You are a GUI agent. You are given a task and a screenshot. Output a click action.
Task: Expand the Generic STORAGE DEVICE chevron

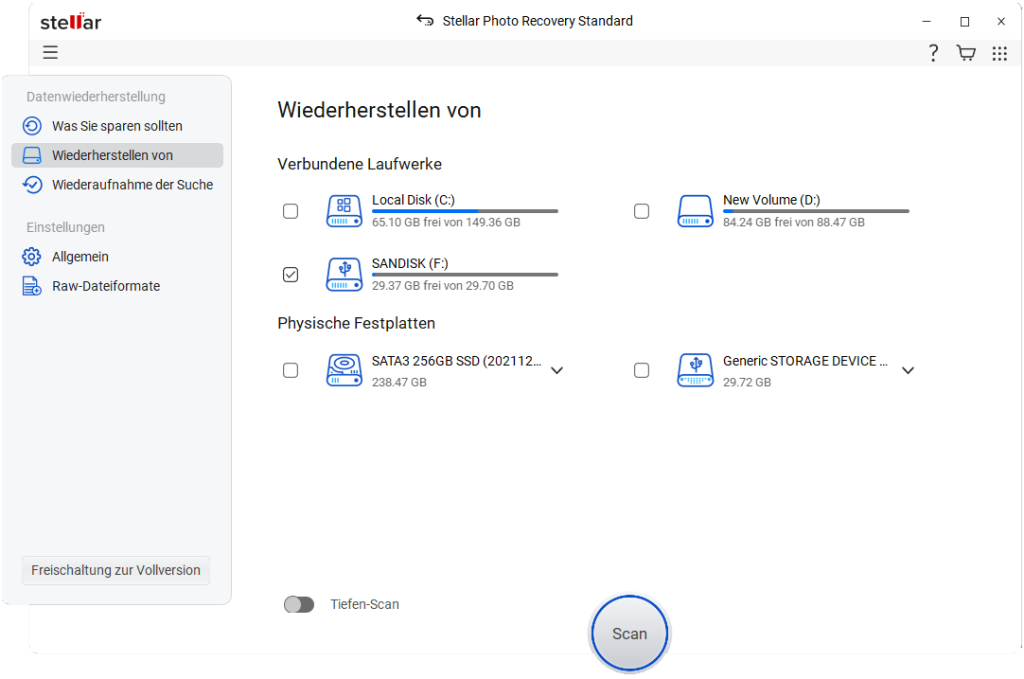(908, 370)
